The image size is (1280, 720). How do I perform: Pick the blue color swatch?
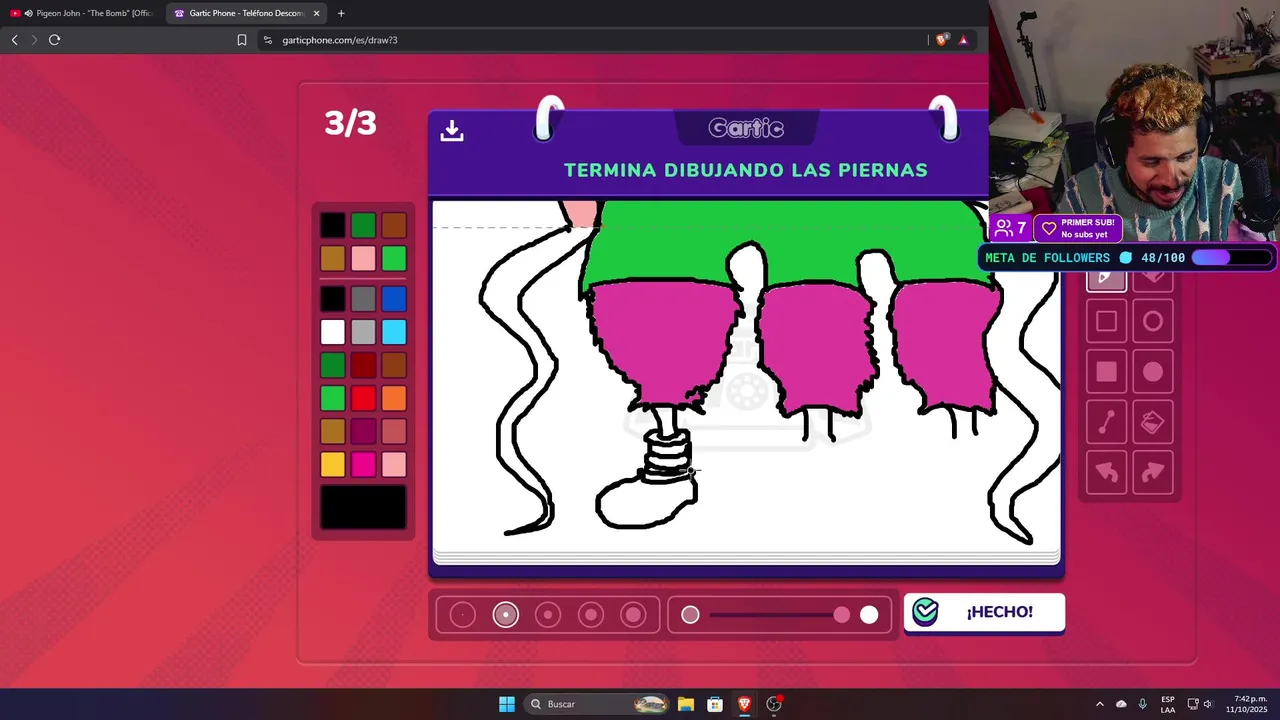click(x=394, y=299)
